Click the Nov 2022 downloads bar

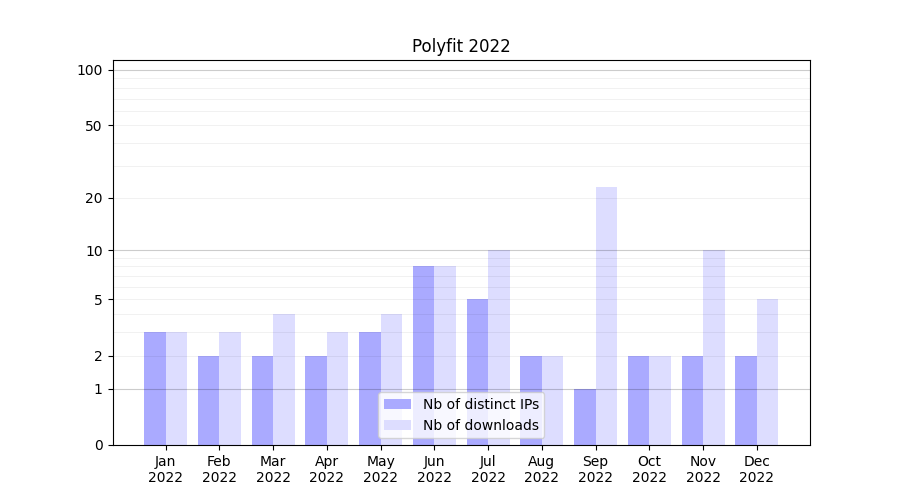point(714,347)
